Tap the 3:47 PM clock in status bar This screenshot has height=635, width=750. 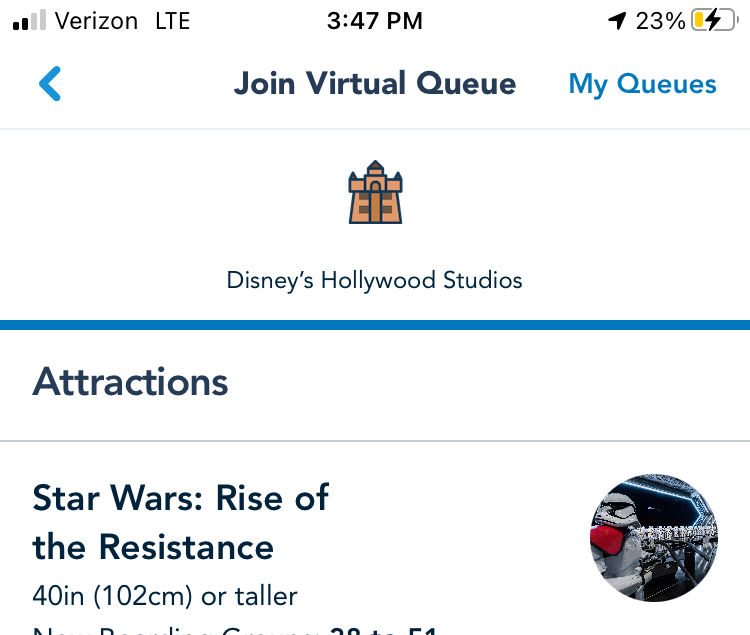click(x=375, y=20)
